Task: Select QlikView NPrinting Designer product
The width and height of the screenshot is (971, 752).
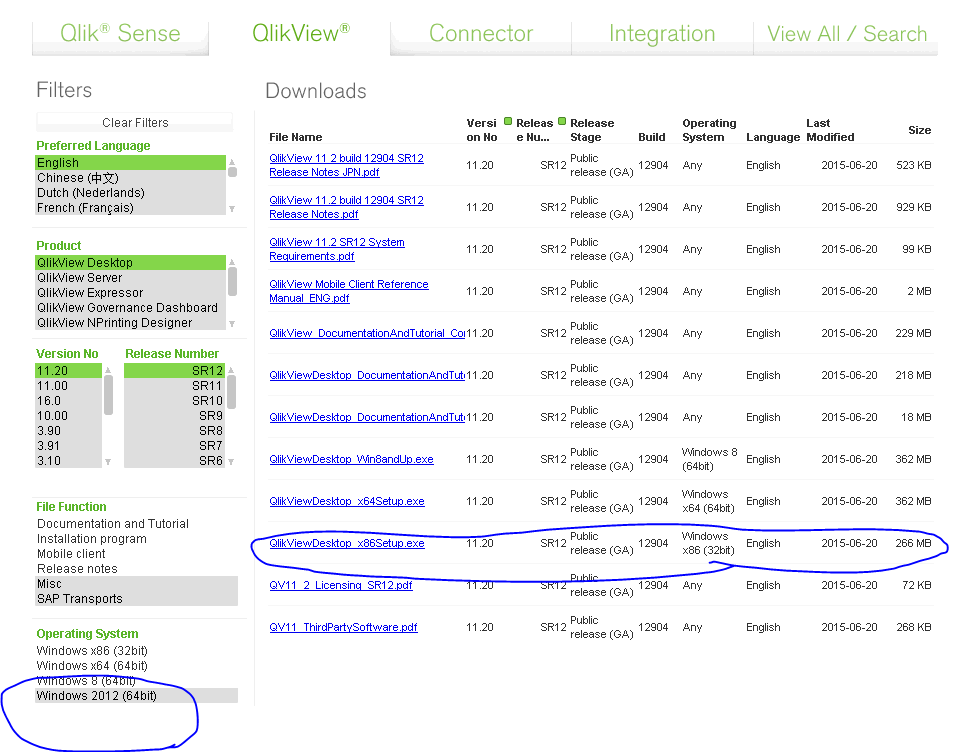Action: (x=131, y=323)
